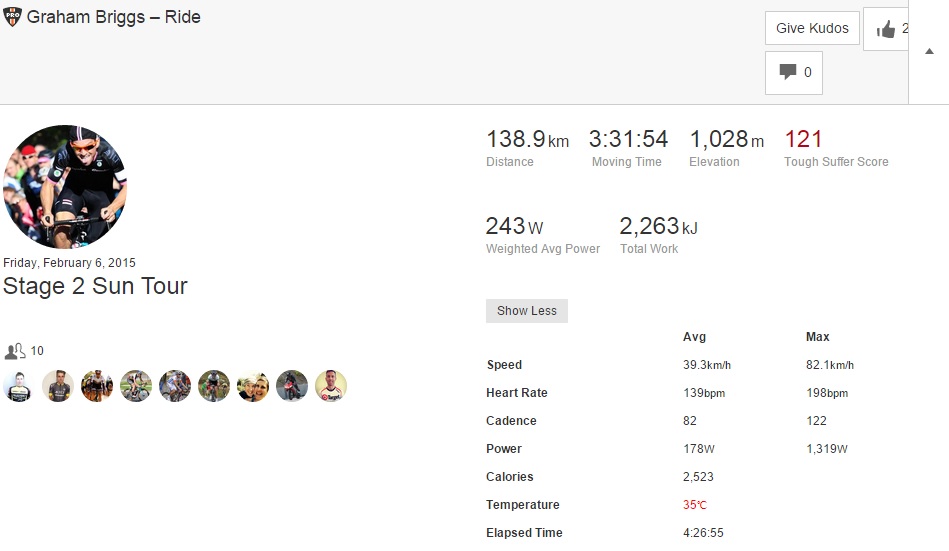
Task: Click the 138.9 km Distance stat
Action: click(x=527, y=140)
